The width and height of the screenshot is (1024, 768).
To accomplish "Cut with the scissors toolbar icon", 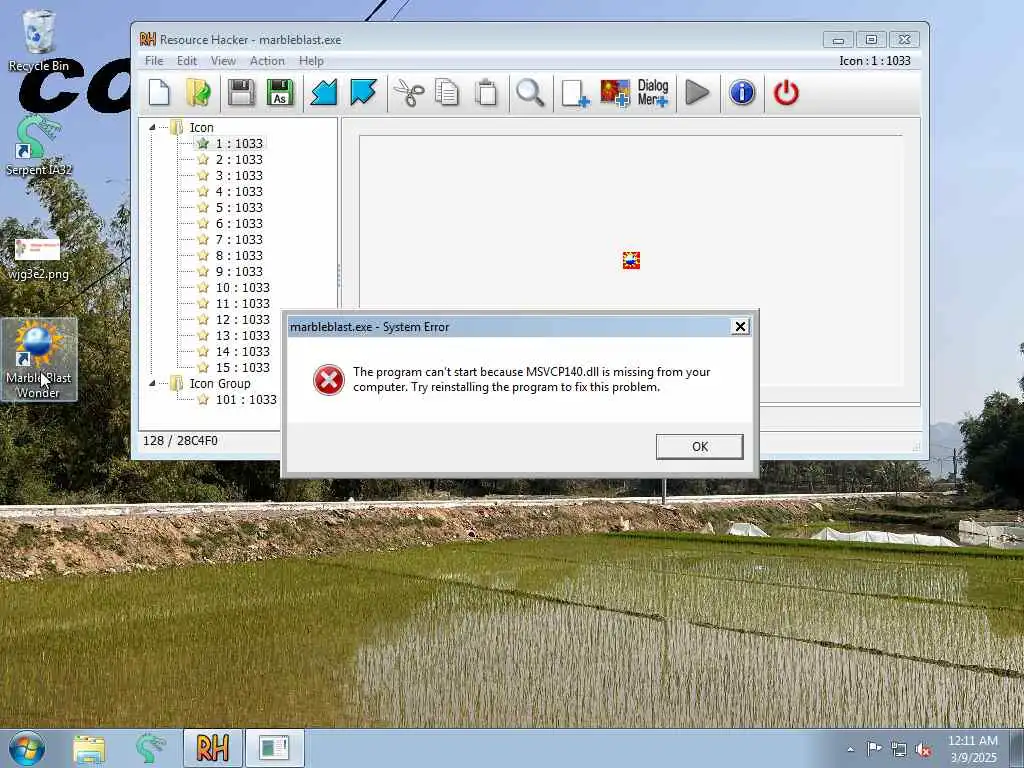I will pyautogui.click(x=409, y=93).
